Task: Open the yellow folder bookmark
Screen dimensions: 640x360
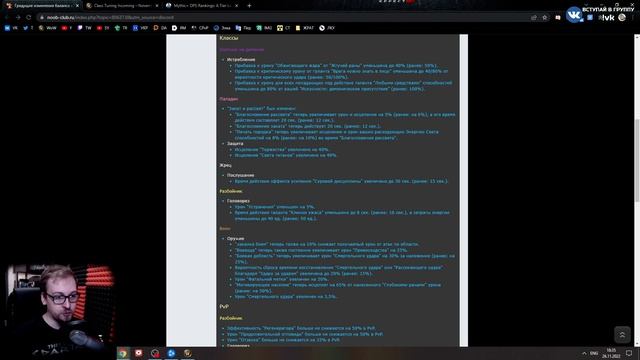Action: (x=304, y=28)
